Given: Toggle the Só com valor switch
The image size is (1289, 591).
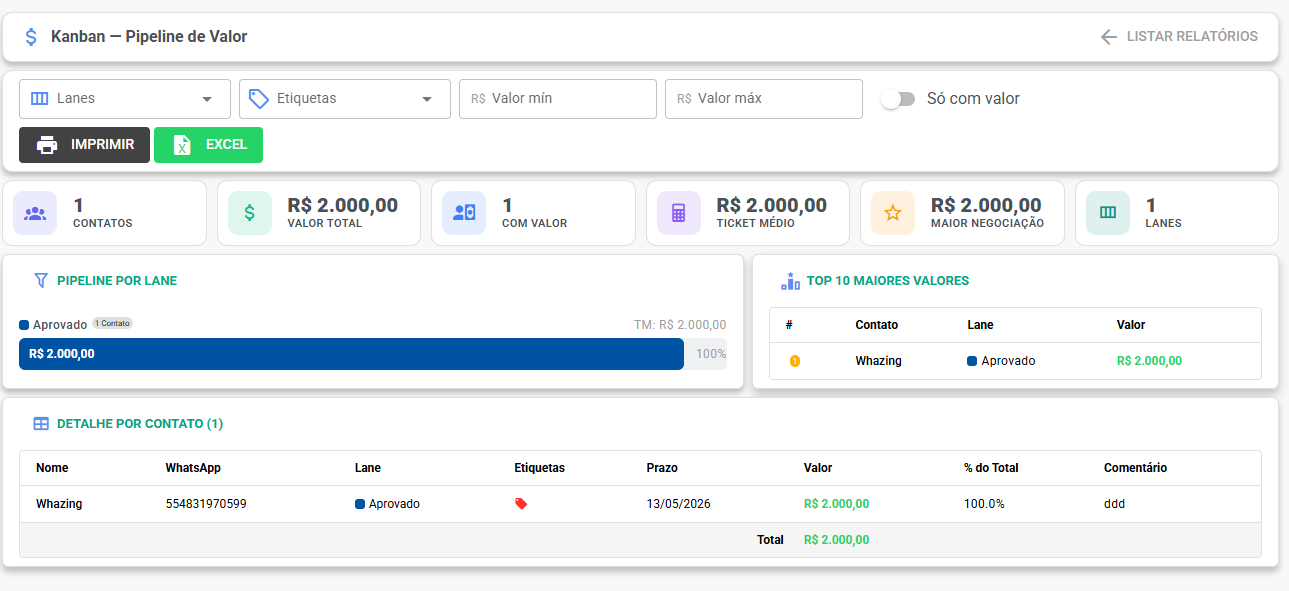Looking at the screenshot, I should (x=898, y=99).
